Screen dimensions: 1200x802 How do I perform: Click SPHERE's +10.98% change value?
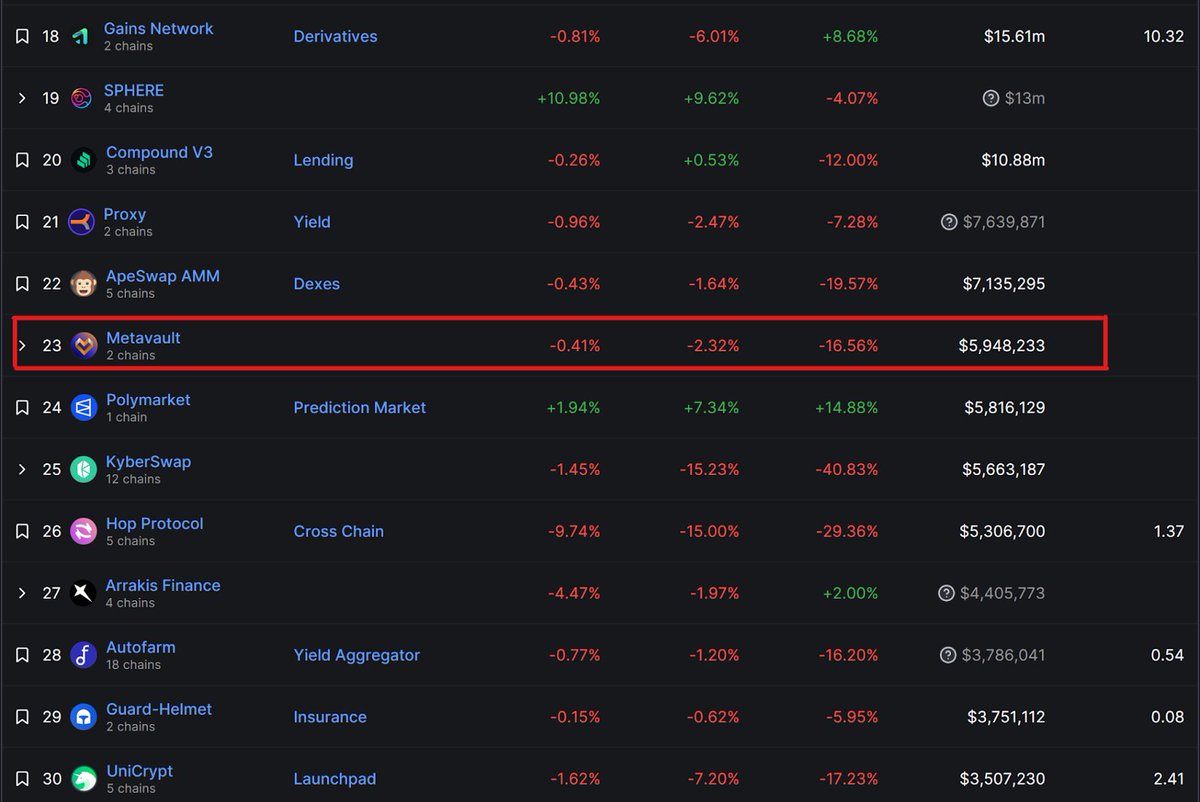(x=569, y=98)
